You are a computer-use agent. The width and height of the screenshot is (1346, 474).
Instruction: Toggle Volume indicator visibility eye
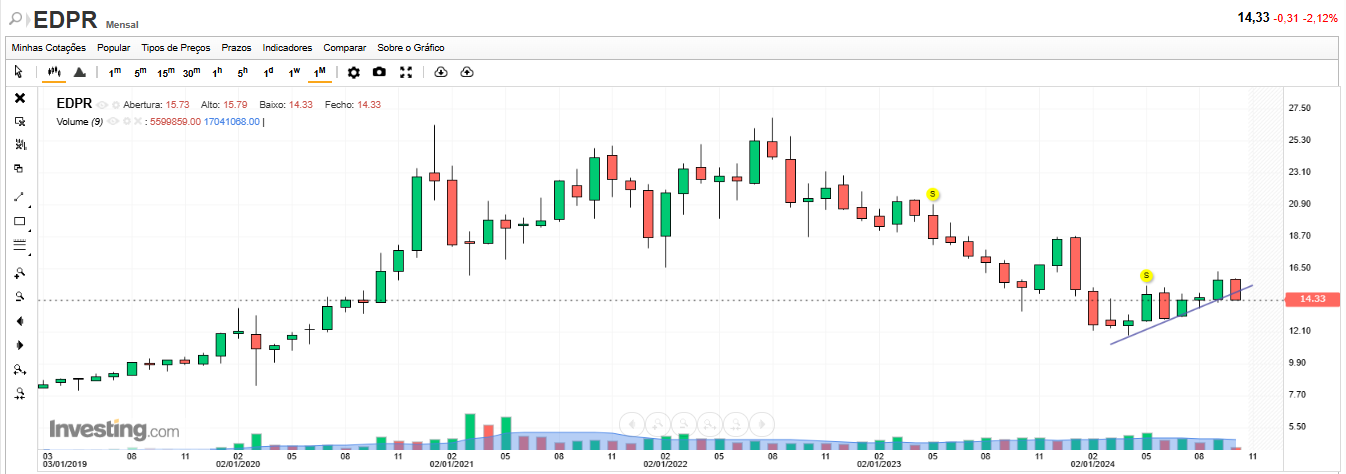[x=113, y=122]
